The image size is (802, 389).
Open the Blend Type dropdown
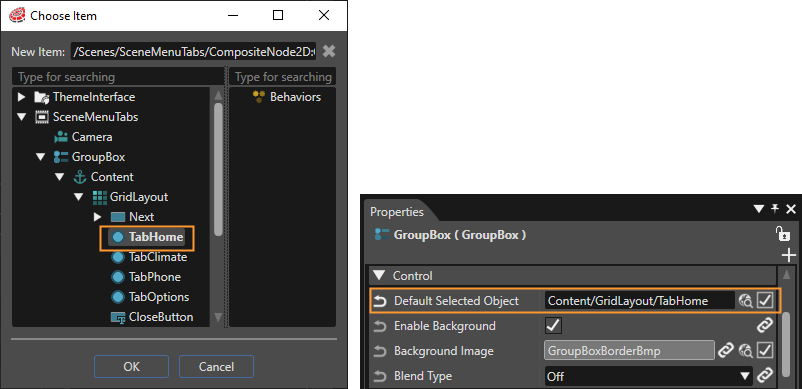point(648,376)
